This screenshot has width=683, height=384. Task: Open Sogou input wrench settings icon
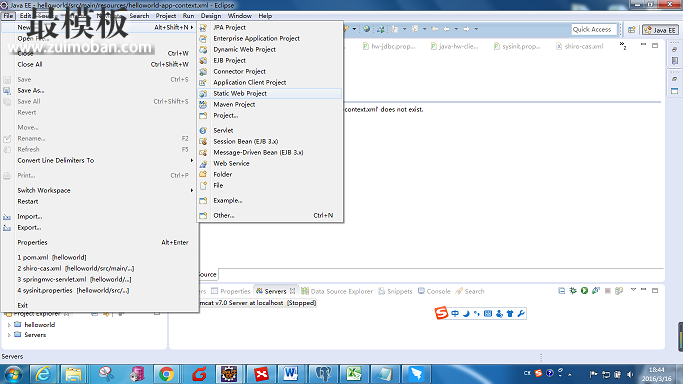pyautogui.click(x=521, y=313)
